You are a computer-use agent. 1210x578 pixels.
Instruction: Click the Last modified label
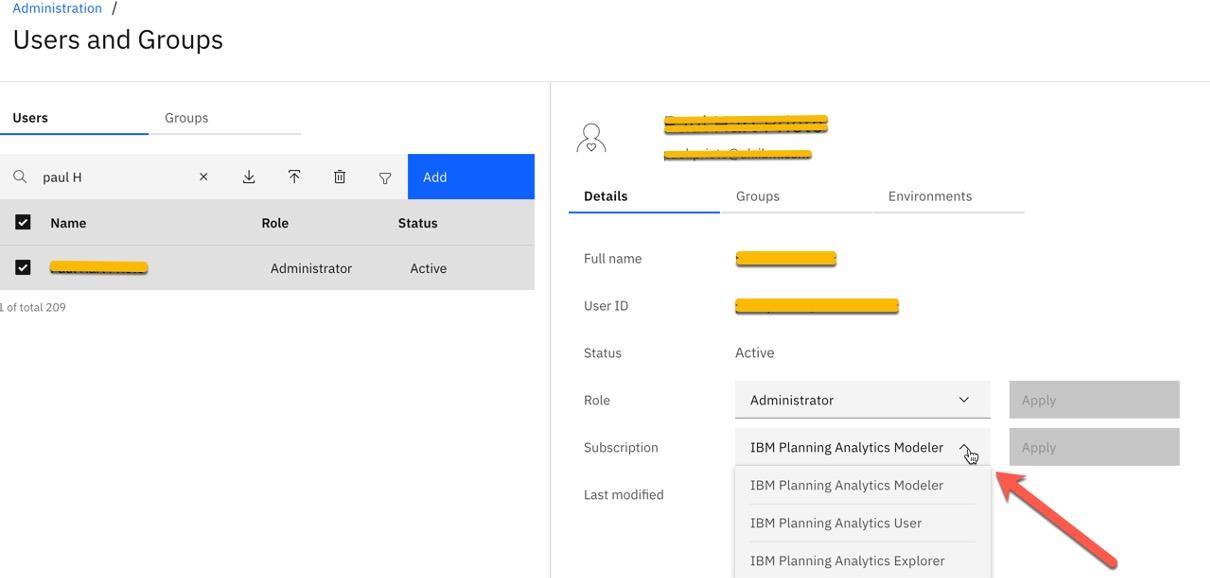click(x=624, y=494)
